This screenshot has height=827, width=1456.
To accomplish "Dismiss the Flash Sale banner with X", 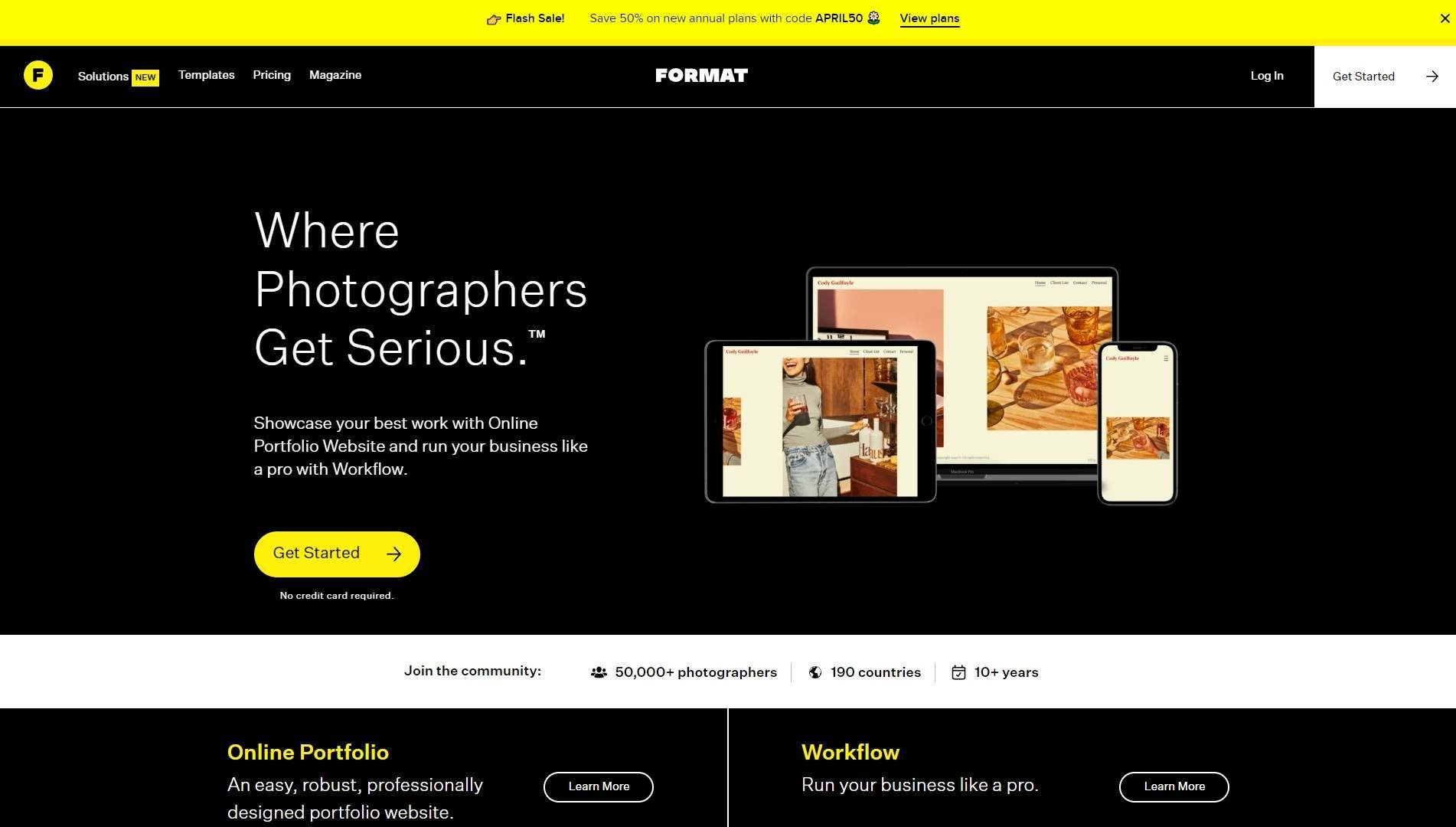I will click(1445, 18).
